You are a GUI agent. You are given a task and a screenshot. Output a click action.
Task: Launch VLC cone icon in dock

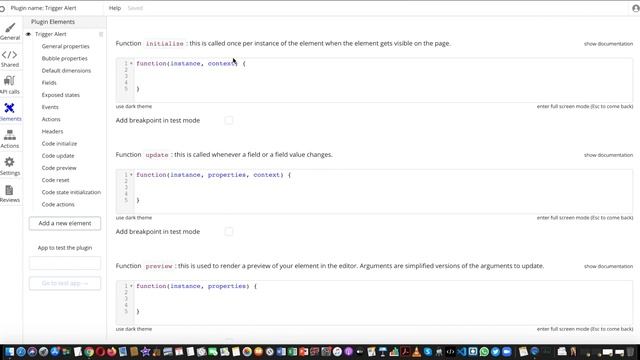point(416,352)
